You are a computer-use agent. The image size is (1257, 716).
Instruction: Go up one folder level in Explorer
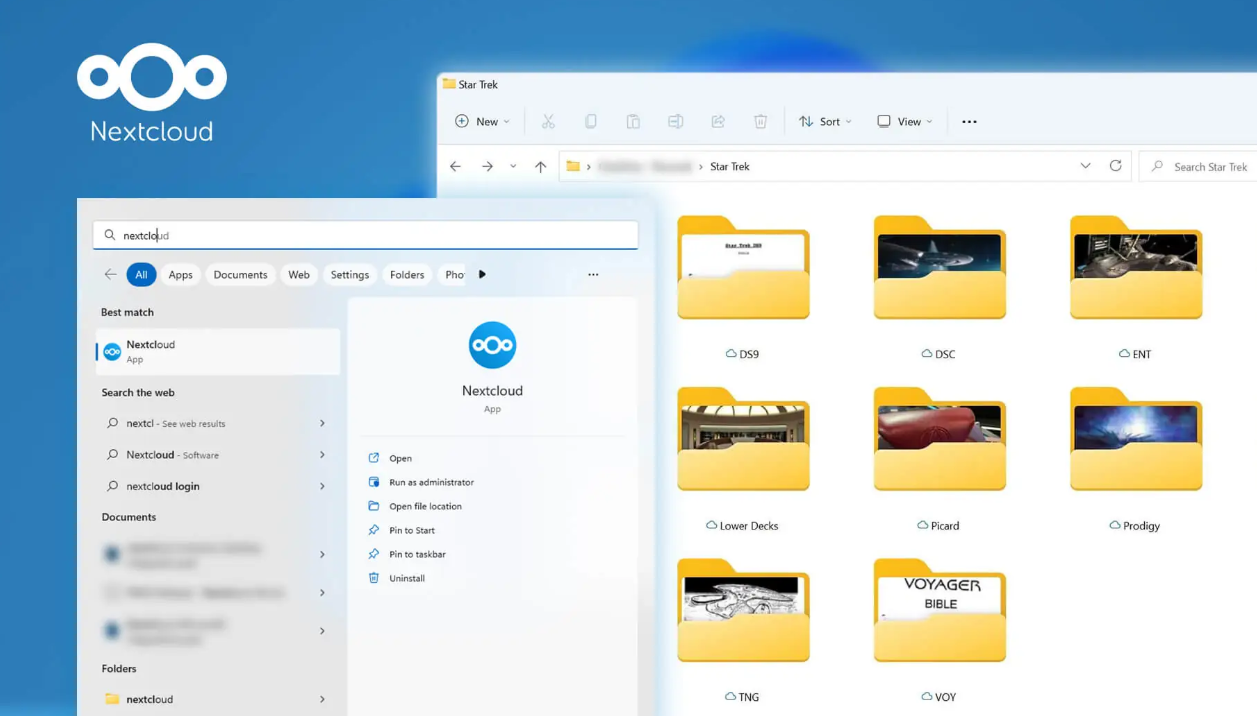[540, 166]
